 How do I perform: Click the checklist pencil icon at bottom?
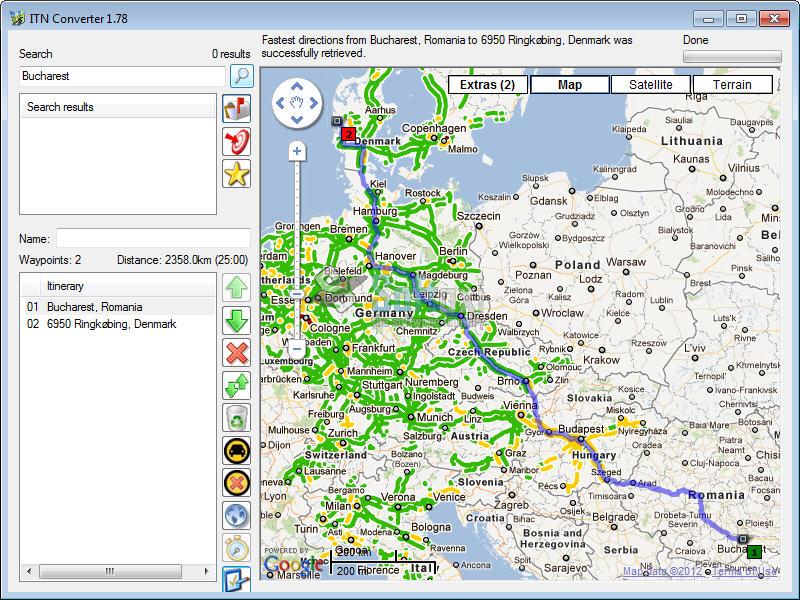point(237,579)
